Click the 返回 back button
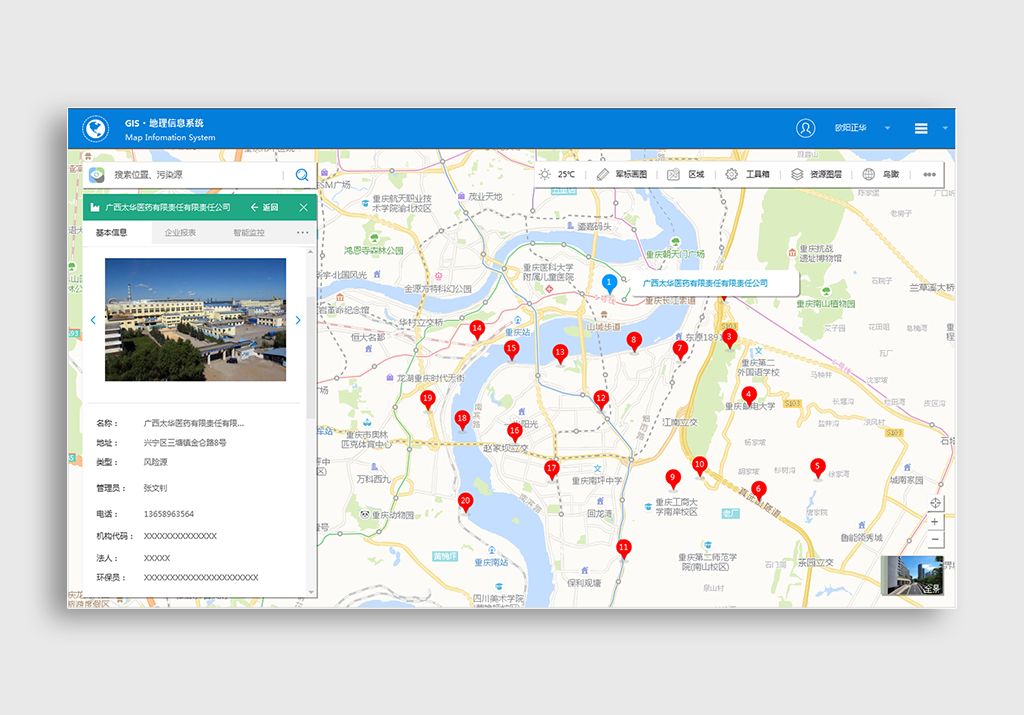This screenshot has width=1024, height=715. pos(264,208)
